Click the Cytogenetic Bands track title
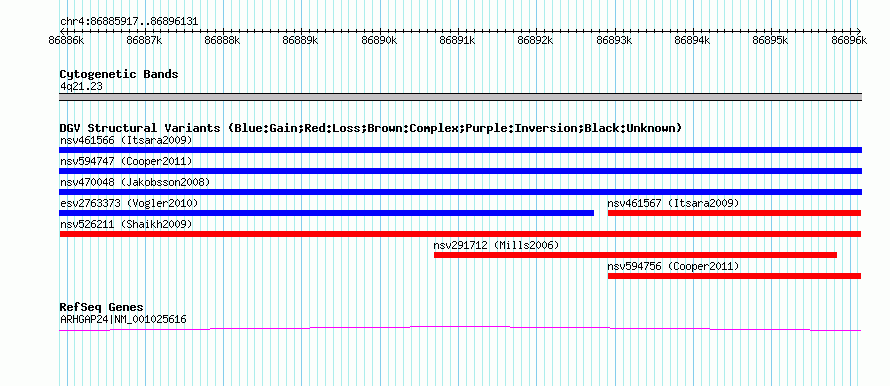 [119, 74]
